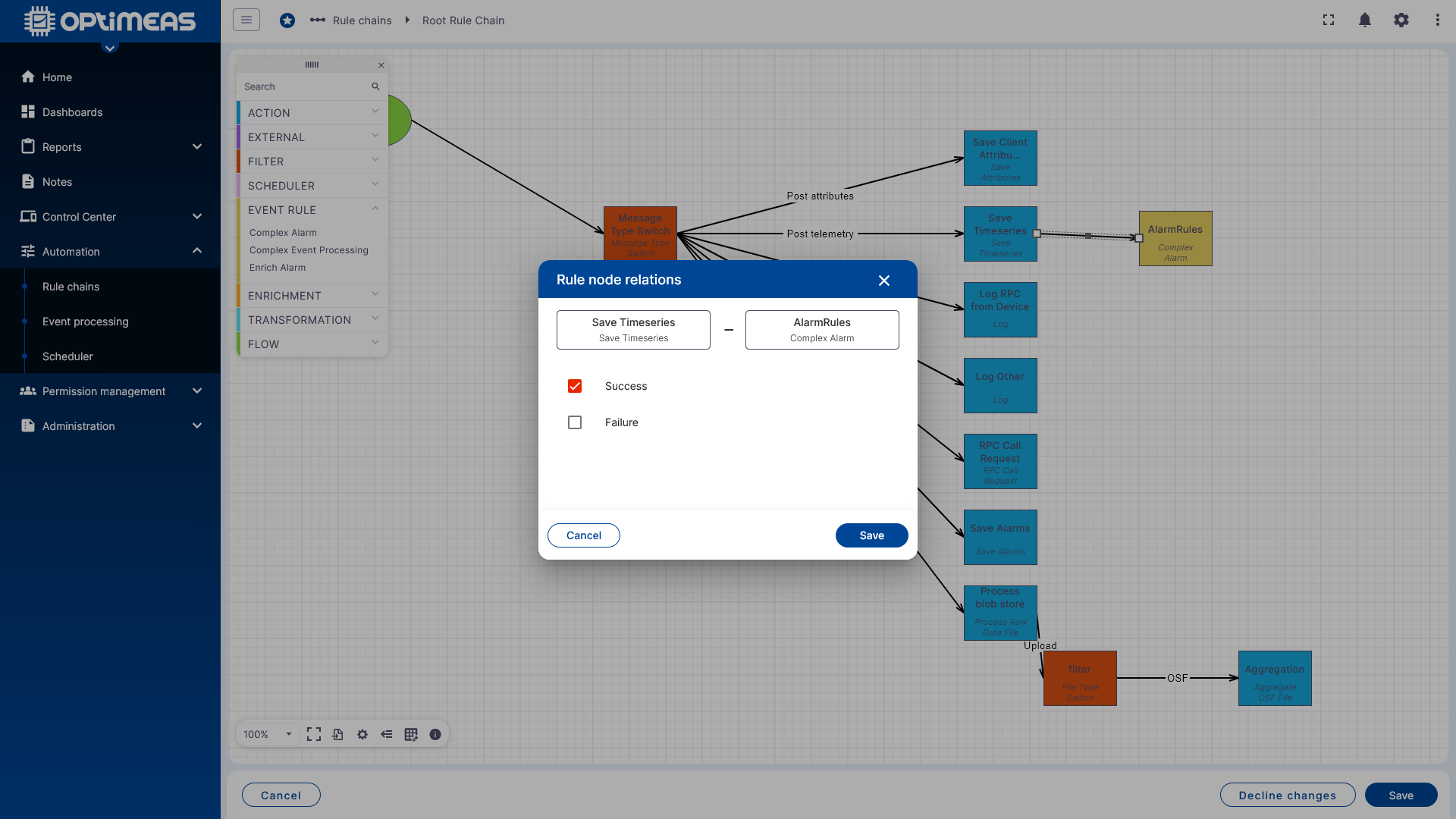The height and width of the screenshot is (819, 1456).
Task: Click the Dashboards icon in sidebar
Action: (x=28, y=111)
